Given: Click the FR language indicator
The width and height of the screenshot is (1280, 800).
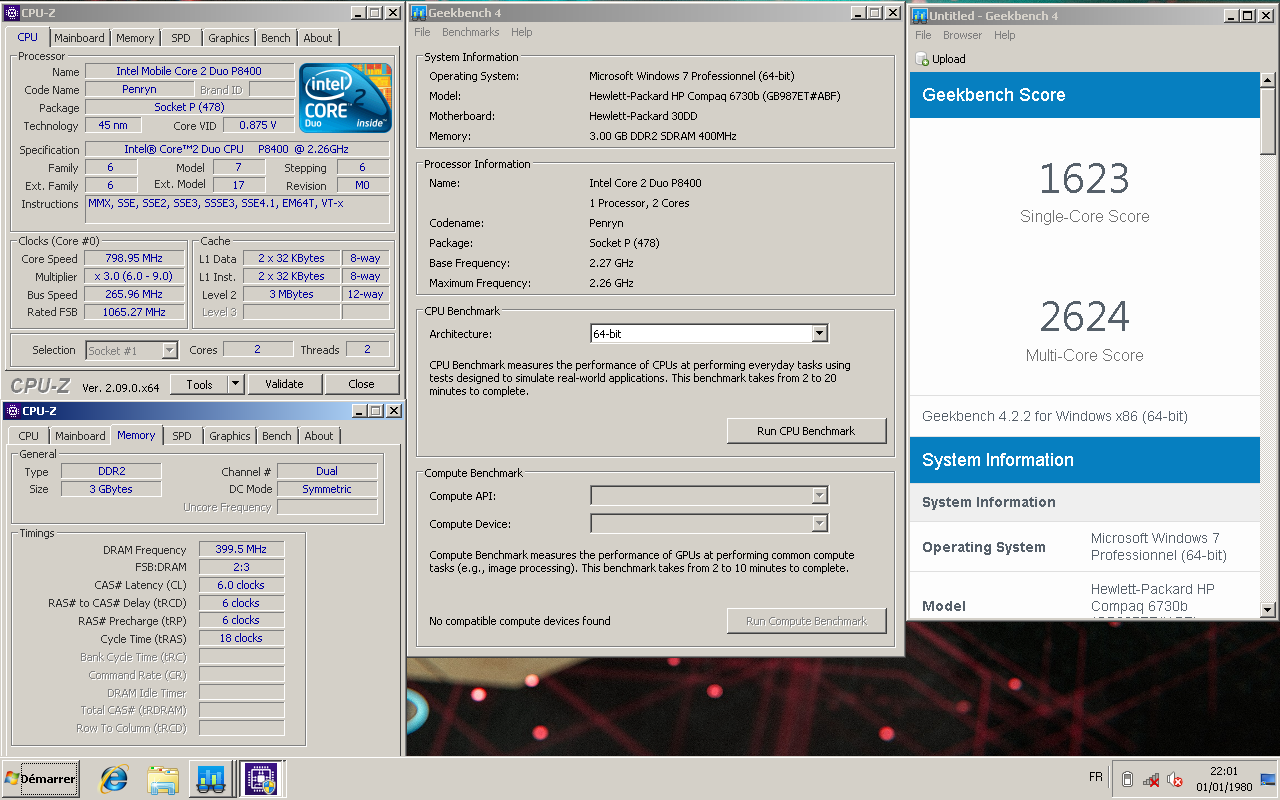Looking at the screenshot, I should point(1095,777).
